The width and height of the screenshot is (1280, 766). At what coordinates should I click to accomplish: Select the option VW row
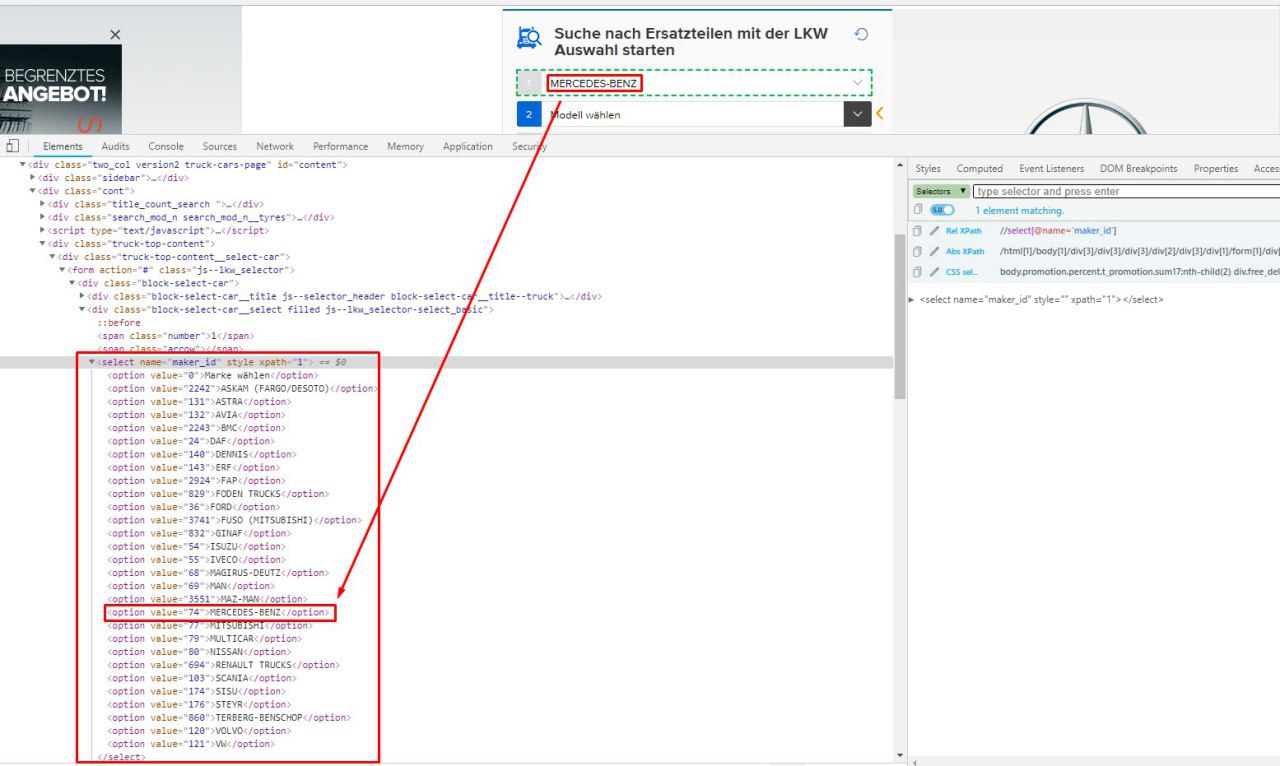[x=189, y=744]
